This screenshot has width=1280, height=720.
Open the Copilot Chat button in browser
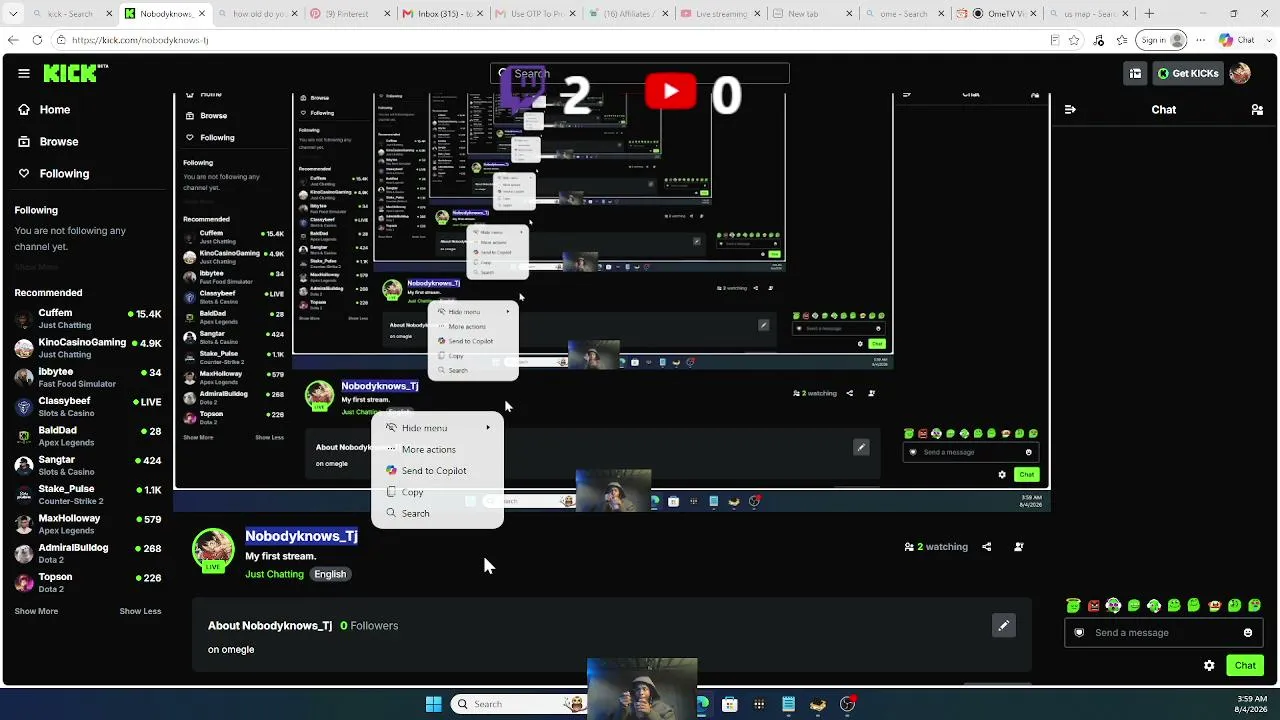1236,40
